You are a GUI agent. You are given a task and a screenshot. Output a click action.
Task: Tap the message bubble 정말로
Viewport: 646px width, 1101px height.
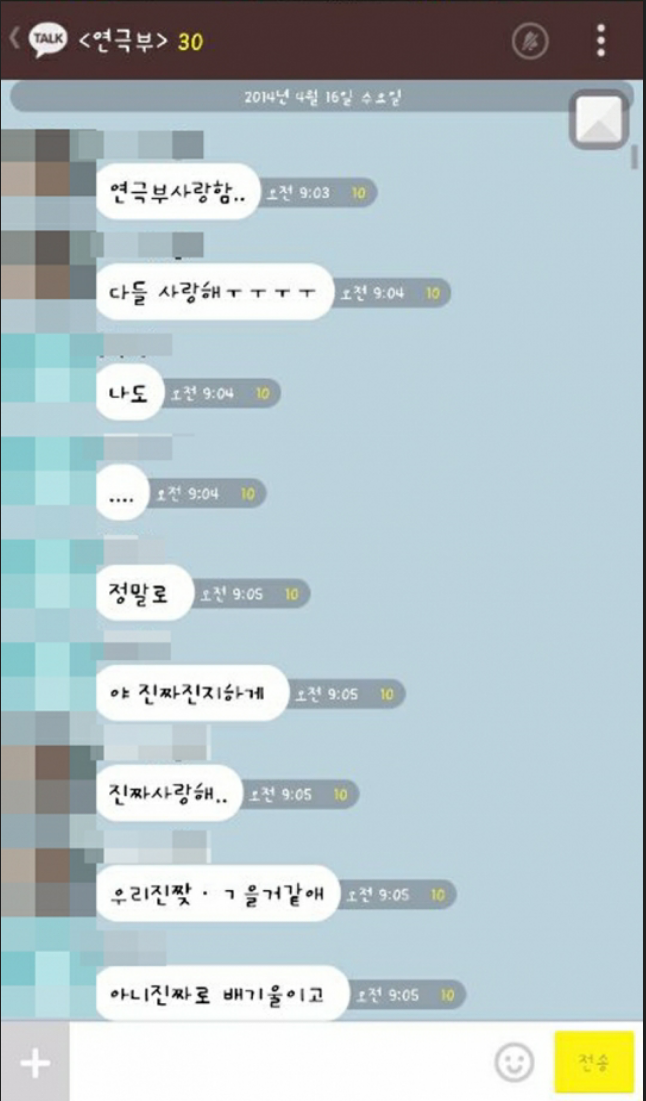pos(144,593)
